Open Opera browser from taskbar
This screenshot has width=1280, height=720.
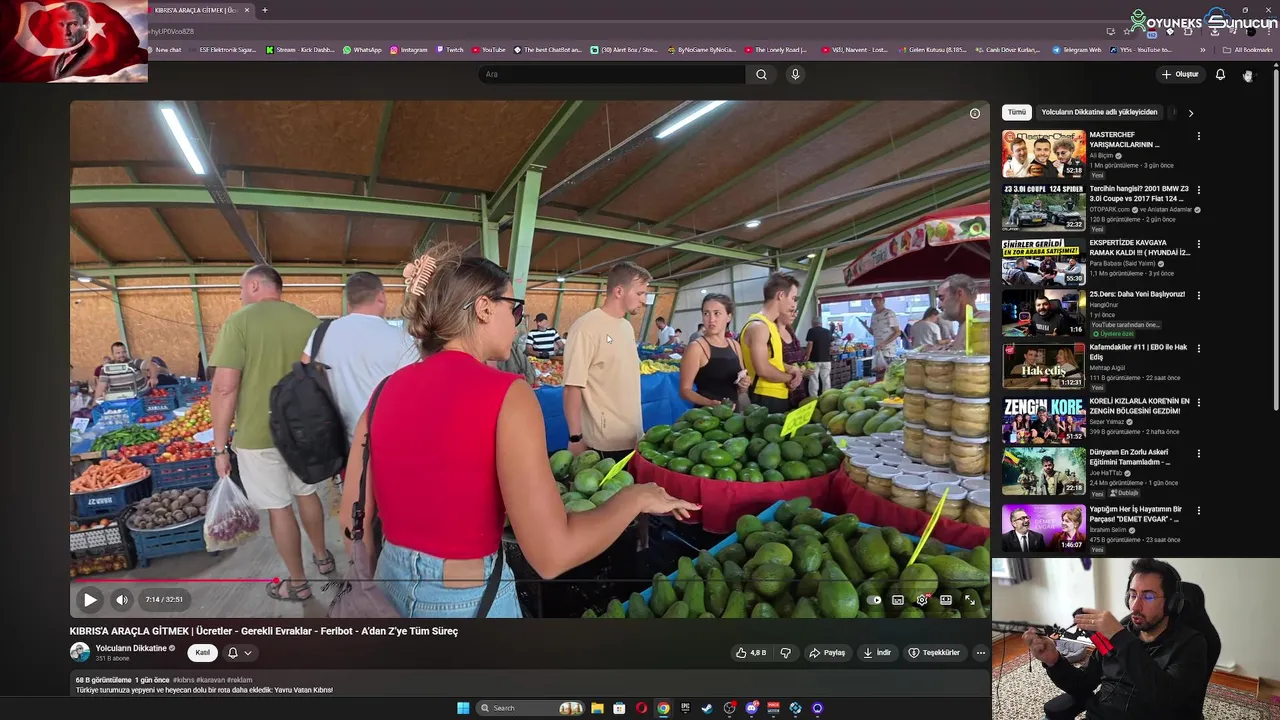(x=641, y=708)
